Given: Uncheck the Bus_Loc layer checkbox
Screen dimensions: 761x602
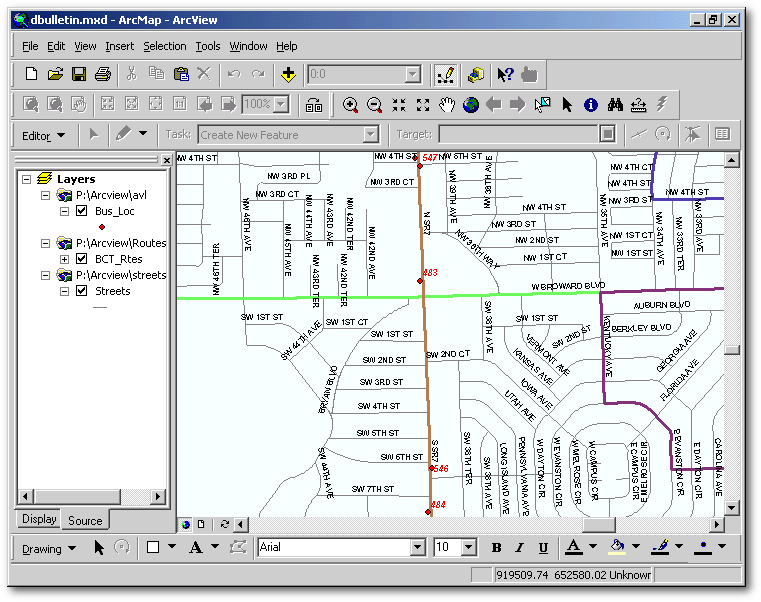Looking at the screenshot, I should click(82, 211).
